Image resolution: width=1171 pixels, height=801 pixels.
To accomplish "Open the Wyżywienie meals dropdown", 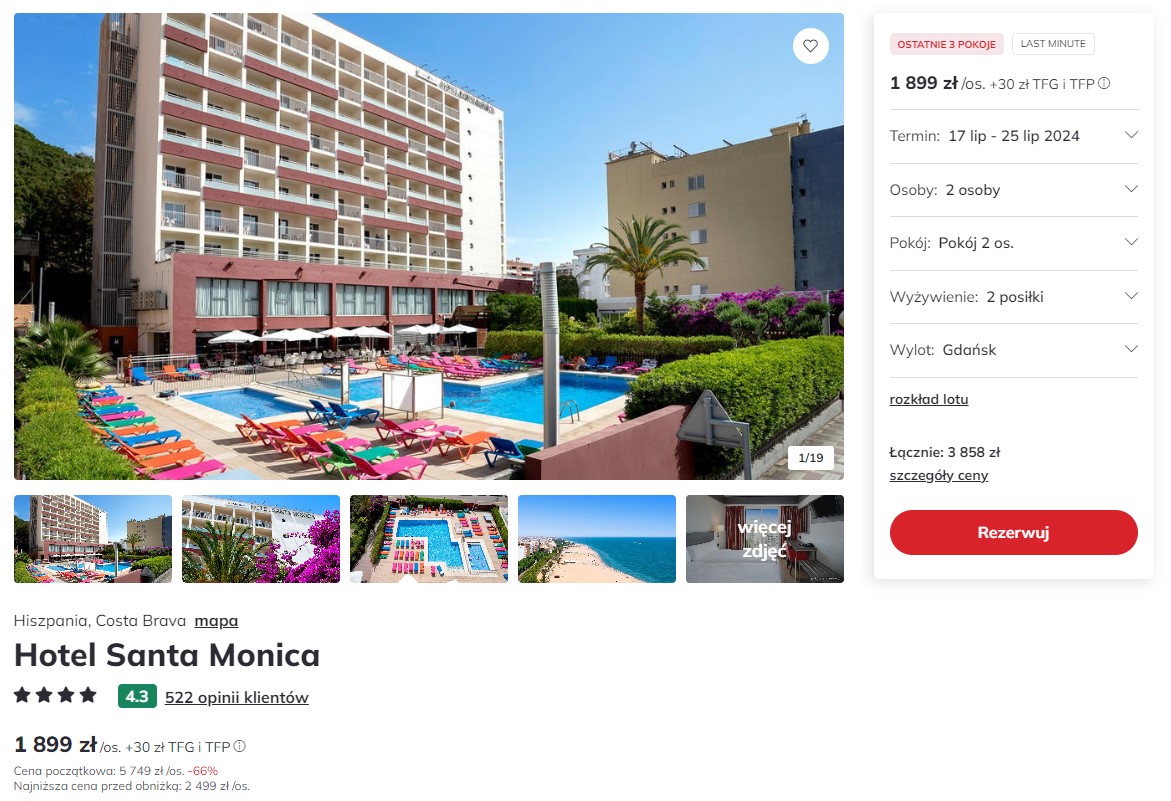I will 1013,296.
